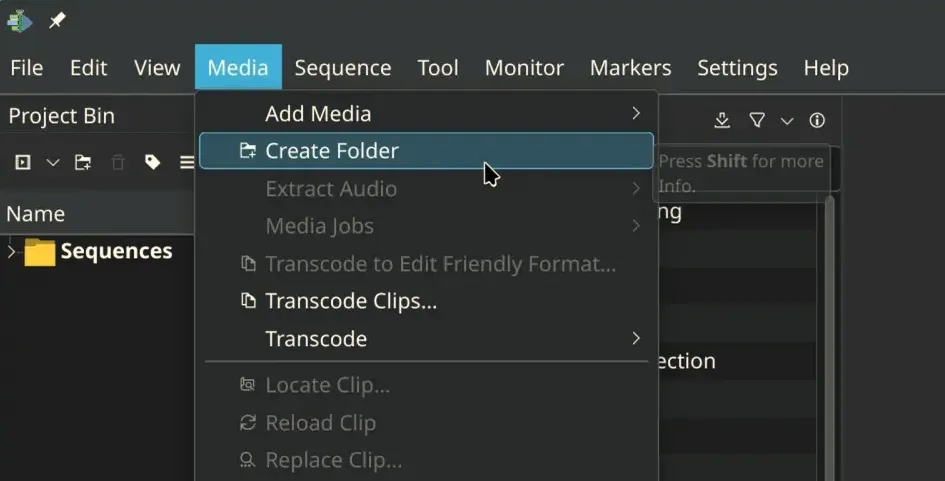Select Transcode Clips… menu entry

(350, 301)
